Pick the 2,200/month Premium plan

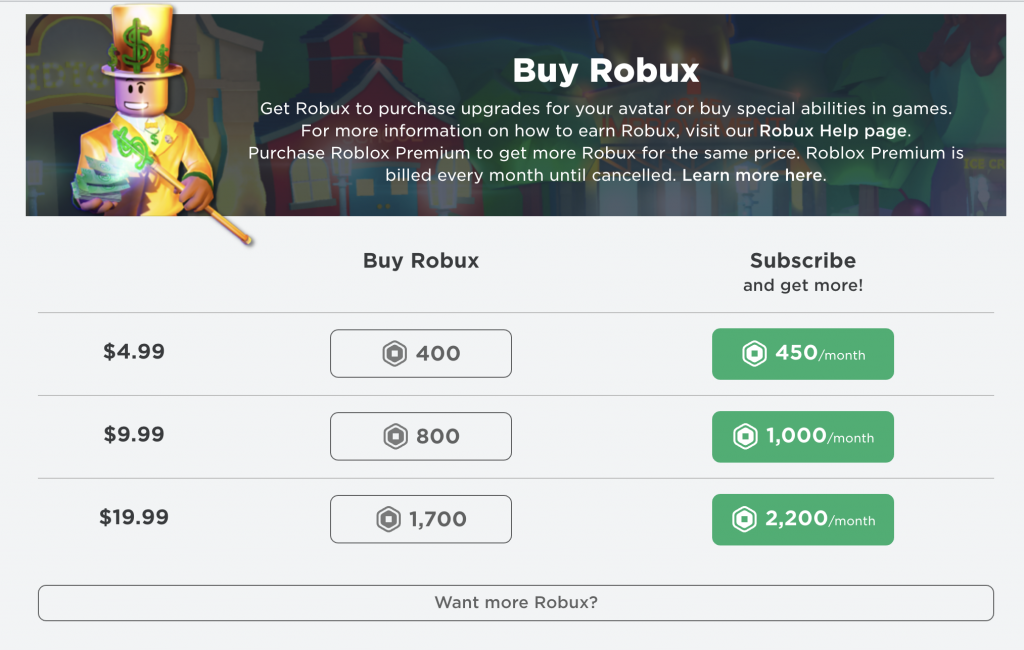[802, 519]
